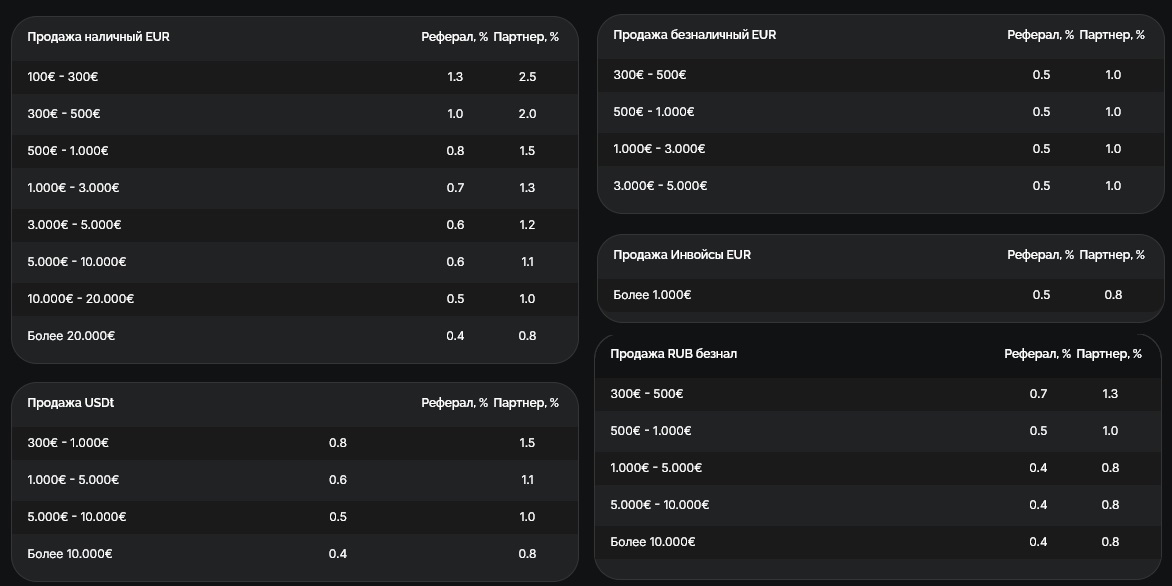This screenshot has width=1172, height=586.
Task: Click the 'Продажа USDt' table title
Action: point(70,403)
